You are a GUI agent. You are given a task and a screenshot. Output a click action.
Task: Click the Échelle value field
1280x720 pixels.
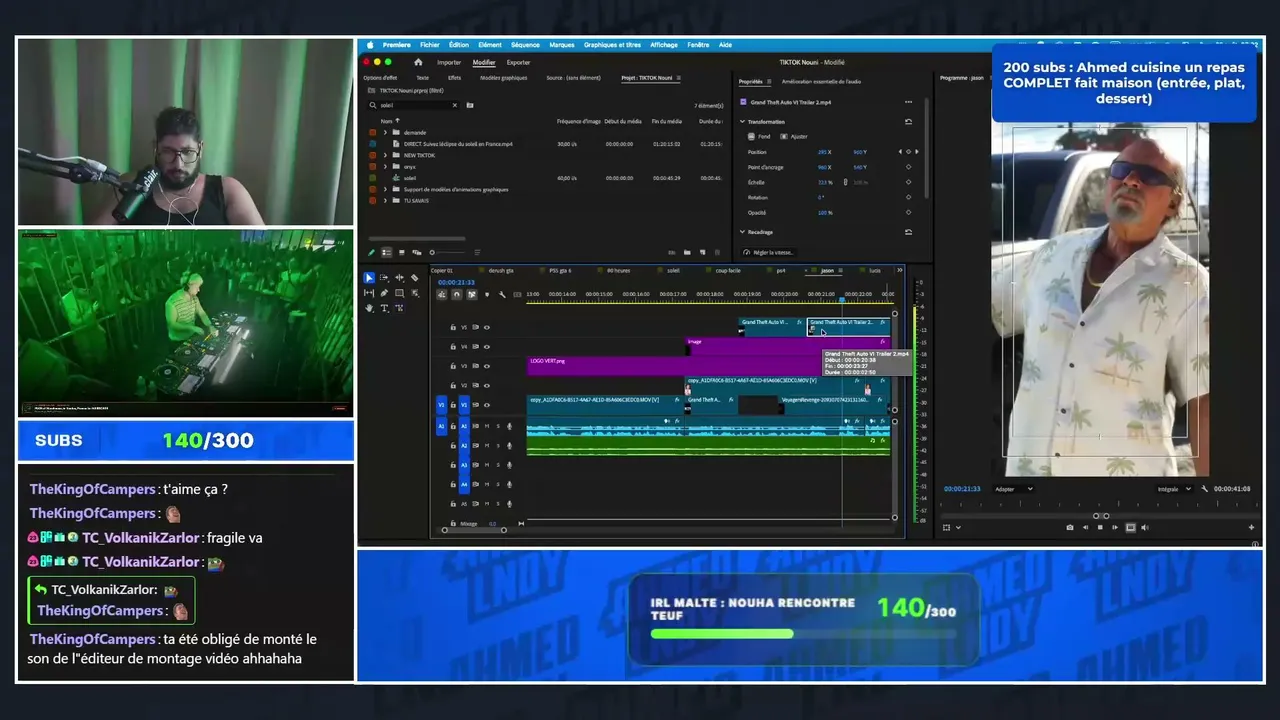pos(824,182)
